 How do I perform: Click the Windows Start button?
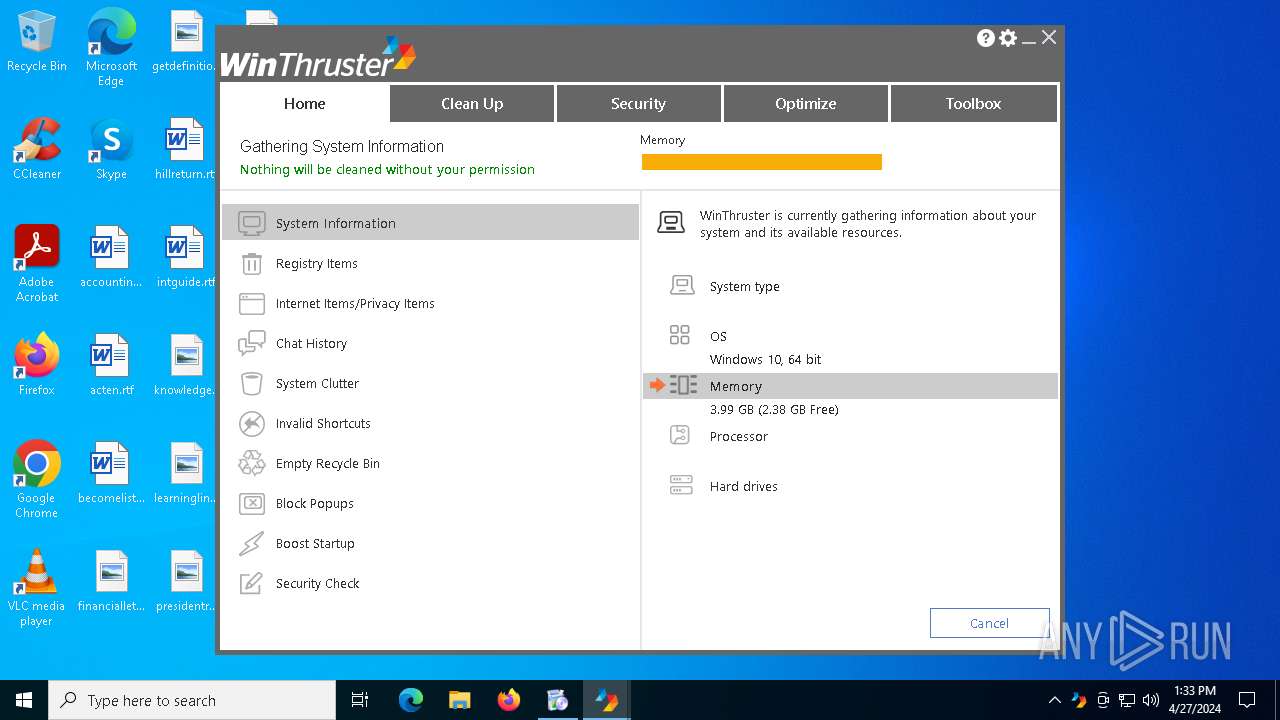(x=24, y=700)
